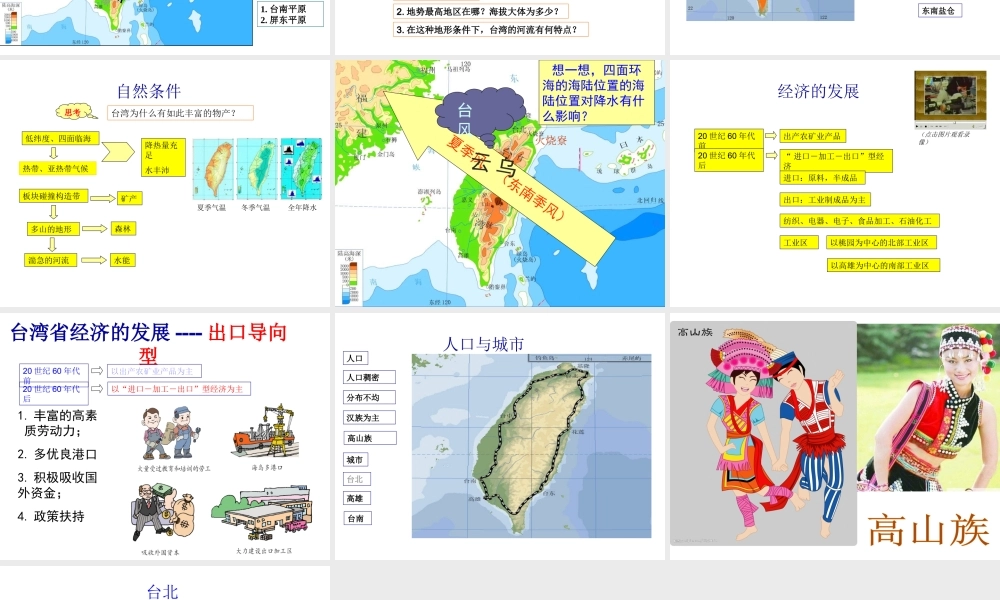Screen dimensions: 1000x600
Task: Click 高山族 box on 人口与城市 slide
Action: (369, 438)
